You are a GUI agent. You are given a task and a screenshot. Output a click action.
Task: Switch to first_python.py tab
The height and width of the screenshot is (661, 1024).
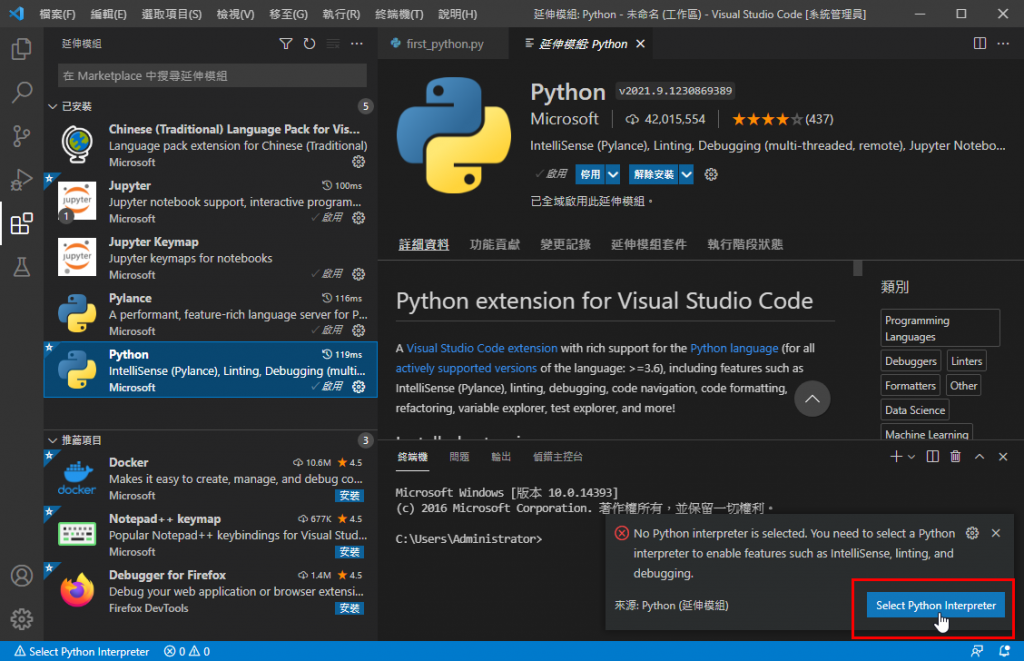pos(444,44)
